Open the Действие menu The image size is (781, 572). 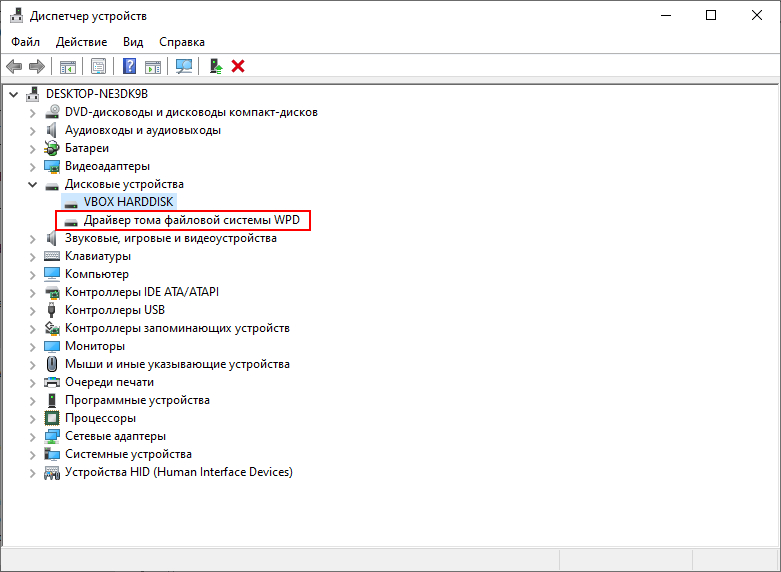[81, 42]
